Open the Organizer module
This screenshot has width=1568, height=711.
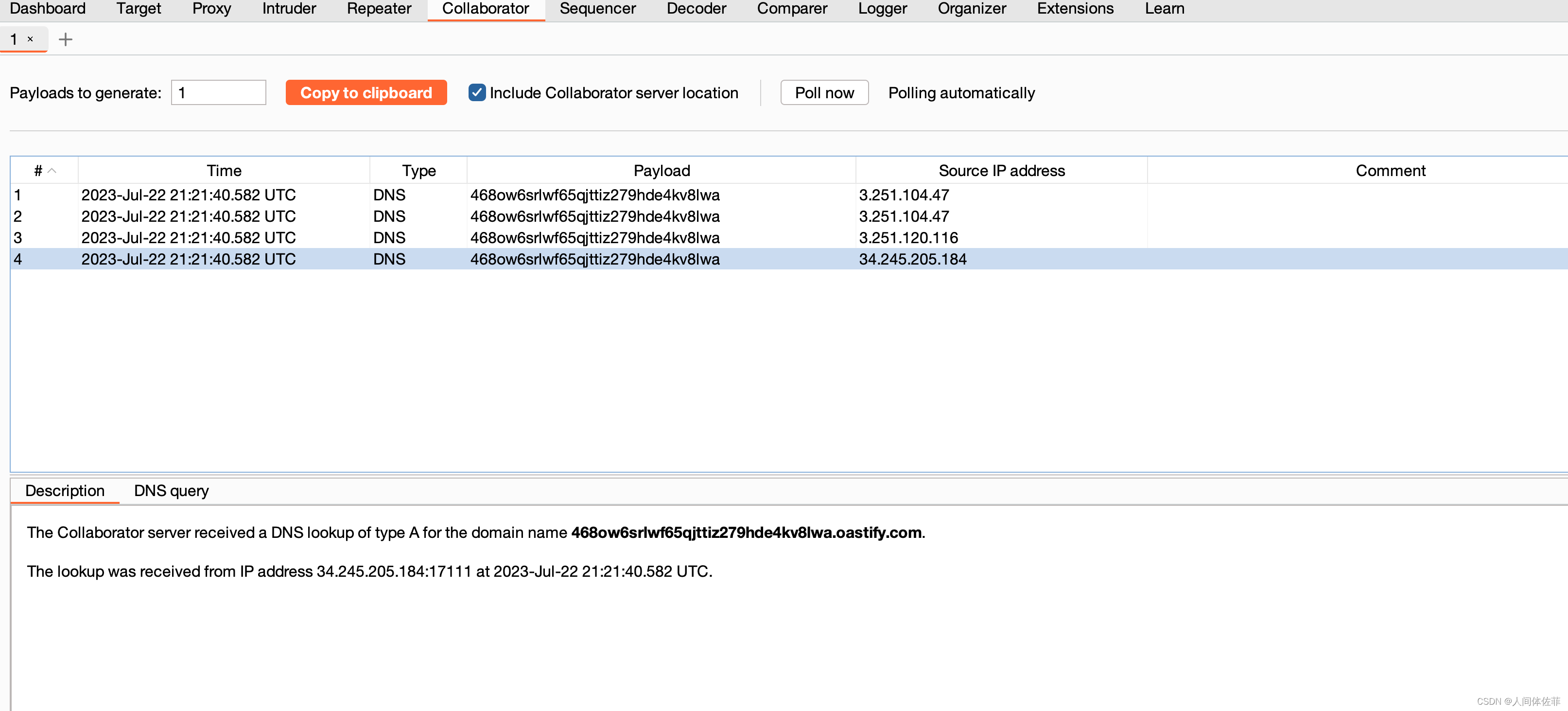(972, 9)
